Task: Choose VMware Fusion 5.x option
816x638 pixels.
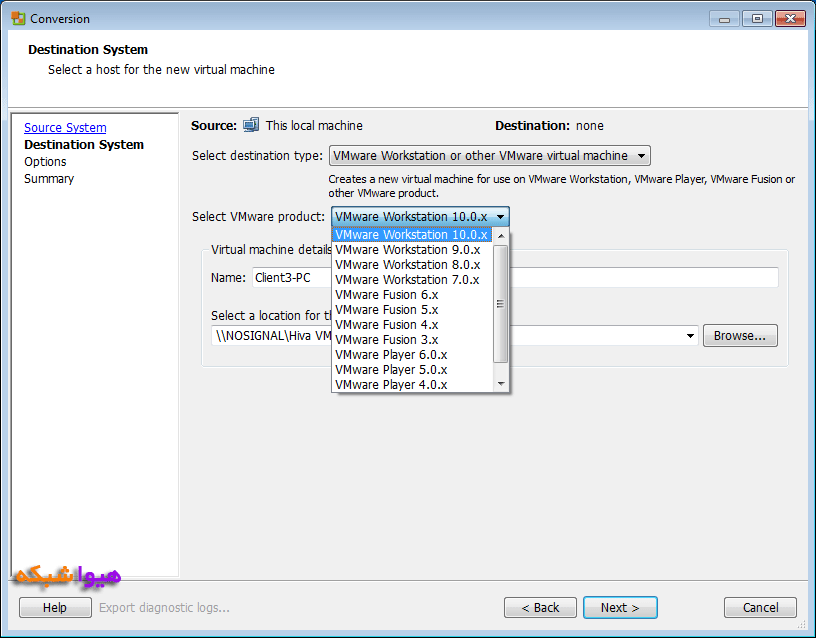Action: pyautogui.click(x=386, y=310)
